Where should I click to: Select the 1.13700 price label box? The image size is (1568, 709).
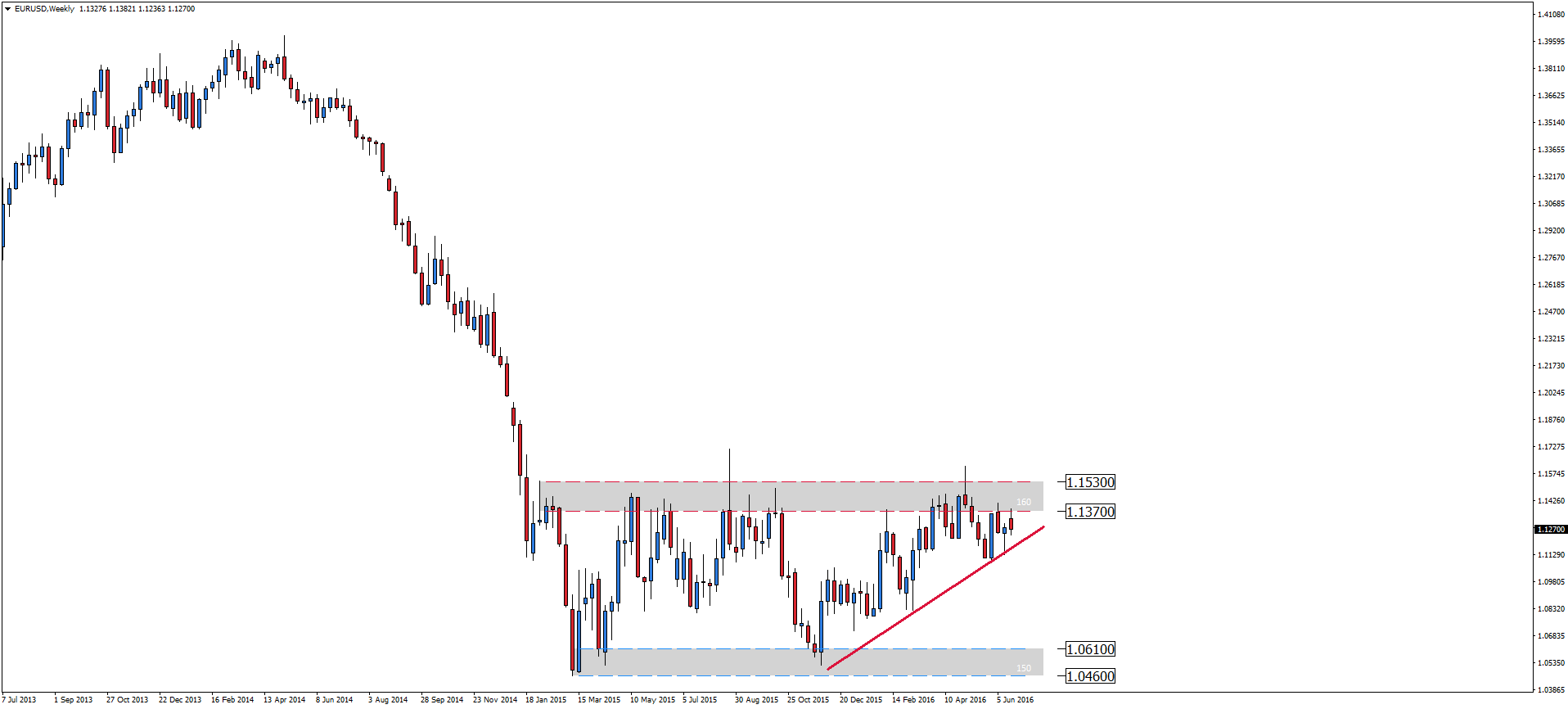[x=1090, y=512]
